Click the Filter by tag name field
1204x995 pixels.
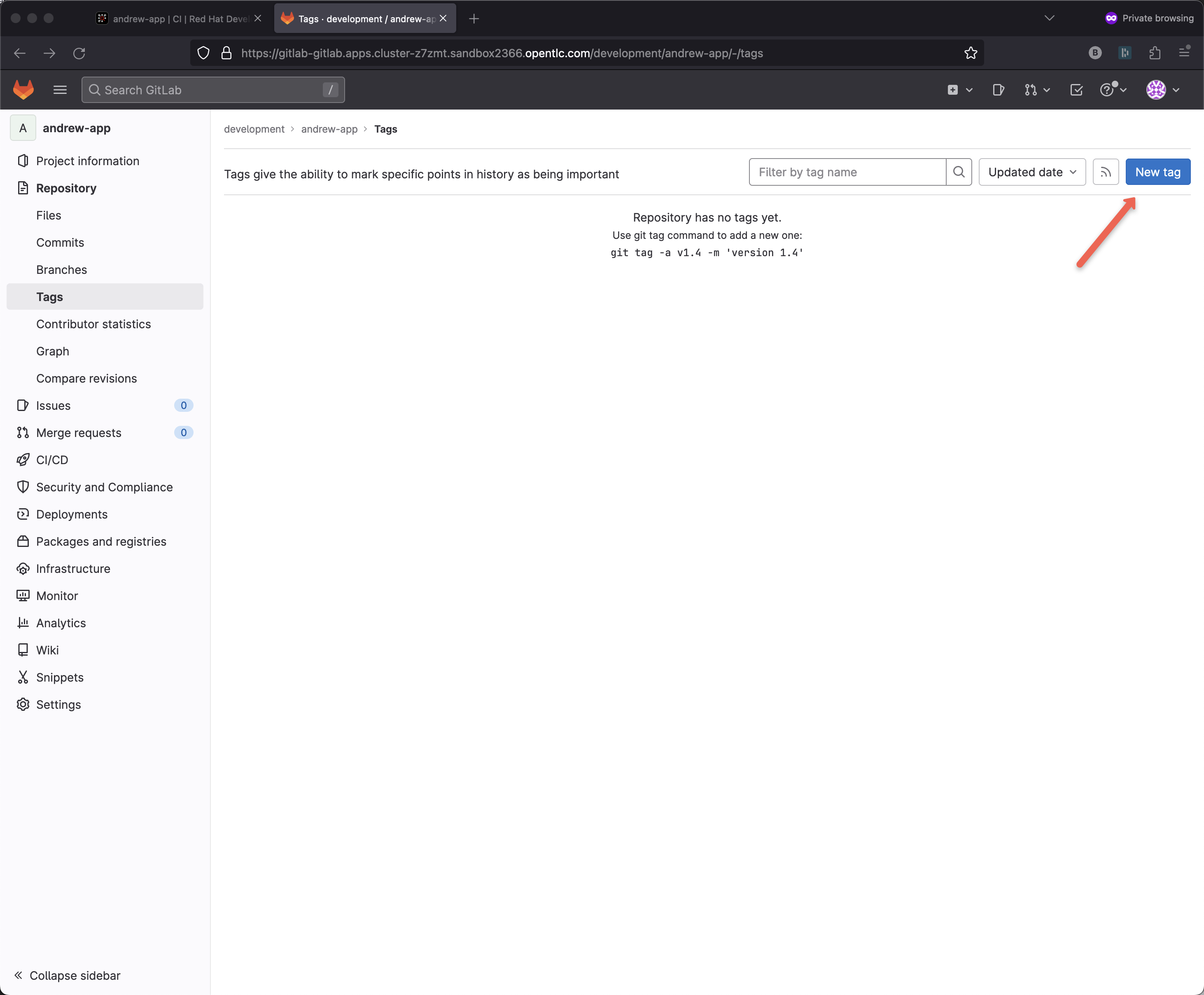[847, 172]
